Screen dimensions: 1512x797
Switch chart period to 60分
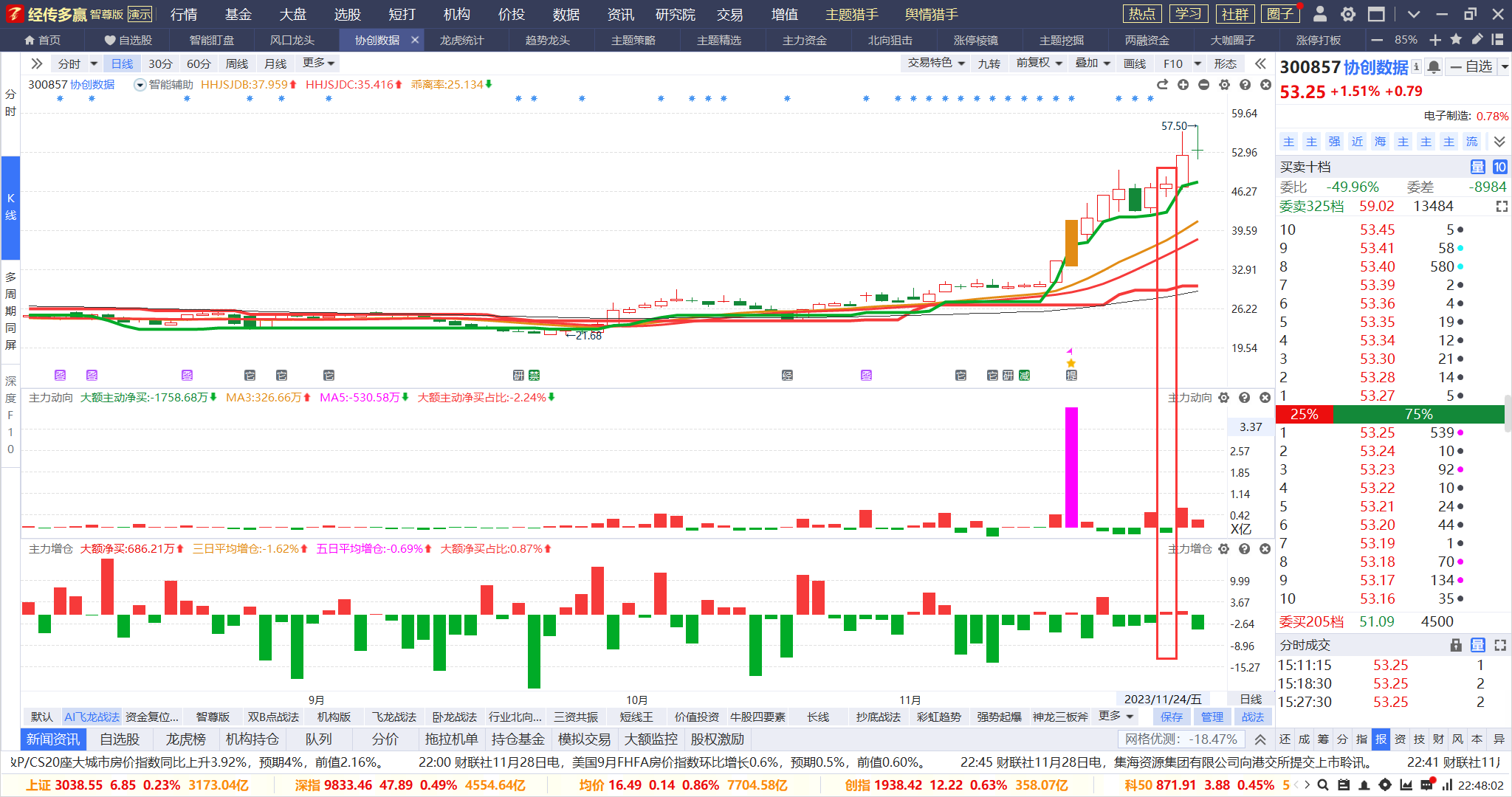(199, 64)
